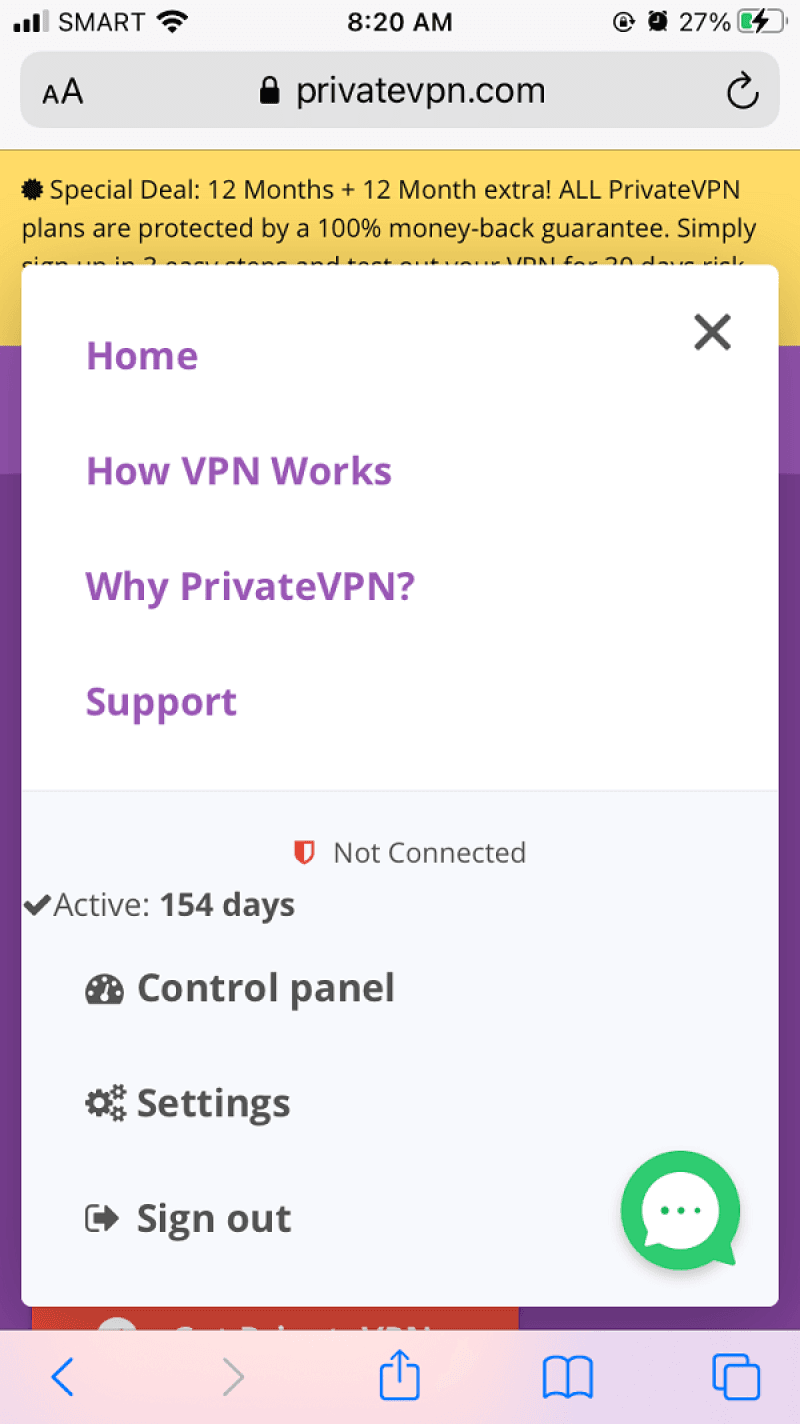Screen dimensions: 800x1424
Task: Go back with Safari back arrow
Action: pyautogui.click(x=62, y=1377)
